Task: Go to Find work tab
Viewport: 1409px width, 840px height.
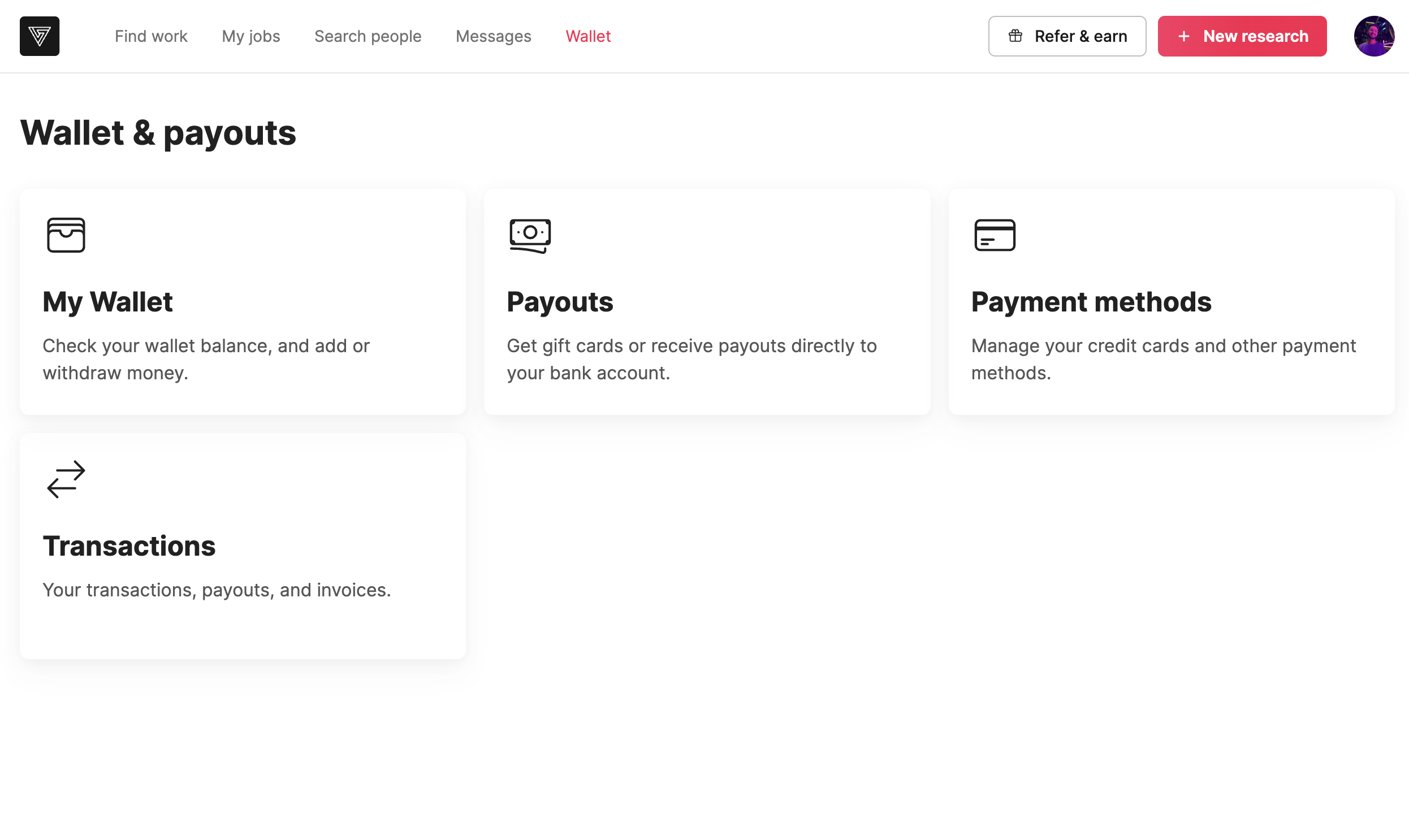Action: [150, 36]
